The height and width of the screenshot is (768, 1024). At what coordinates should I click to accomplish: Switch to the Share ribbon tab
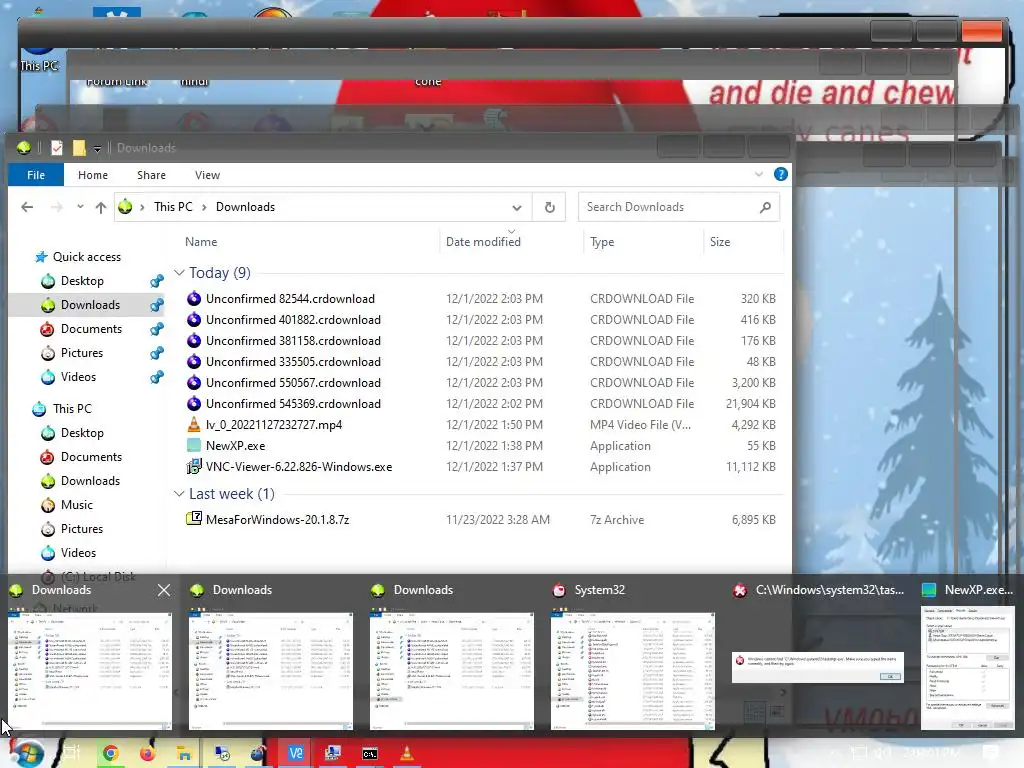tap(151, 175)
